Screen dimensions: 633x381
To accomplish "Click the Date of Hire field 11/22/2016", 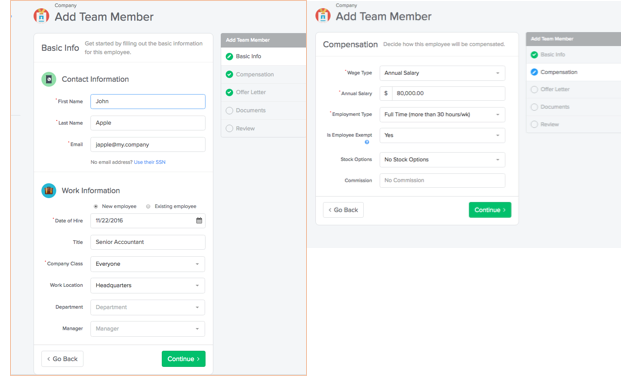I will tap(148, 220).
